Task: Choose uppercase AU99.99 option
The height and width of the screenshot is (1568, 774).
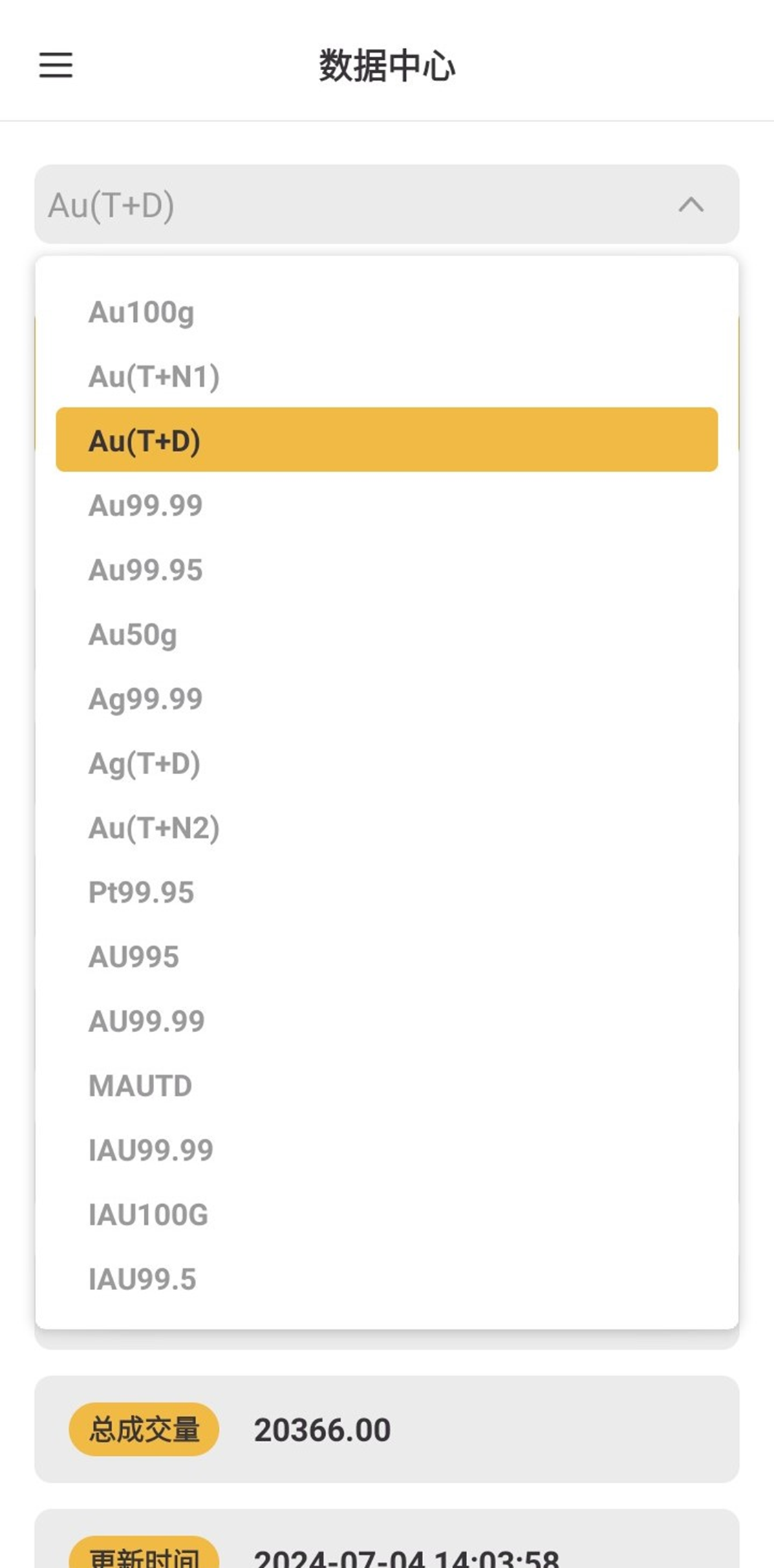Action: pos(147,1021)
